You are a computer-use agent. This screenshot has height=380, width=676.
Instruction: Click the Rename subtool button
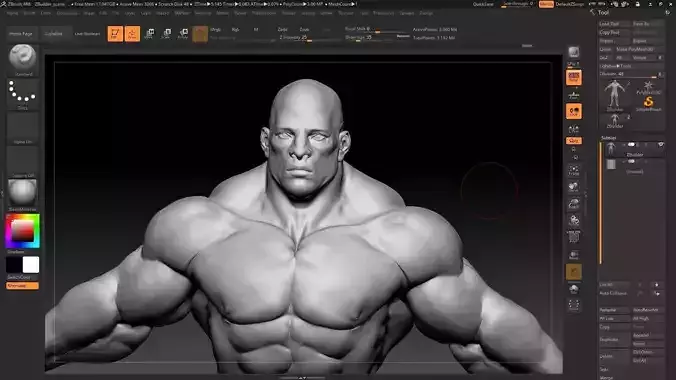point(615,310)
